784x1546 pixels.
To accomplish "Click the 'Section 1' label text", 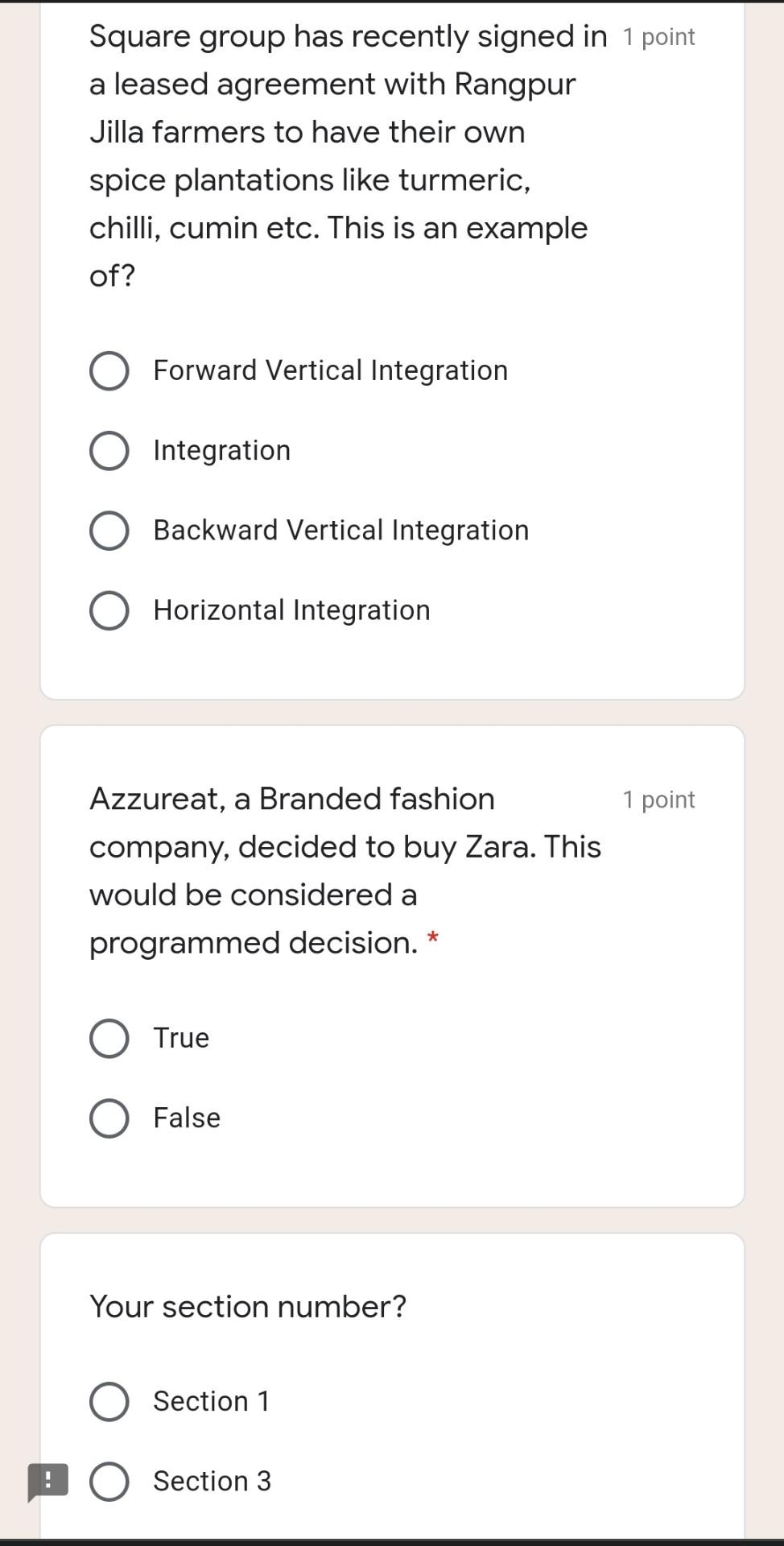I will (x=211, y=1401).
